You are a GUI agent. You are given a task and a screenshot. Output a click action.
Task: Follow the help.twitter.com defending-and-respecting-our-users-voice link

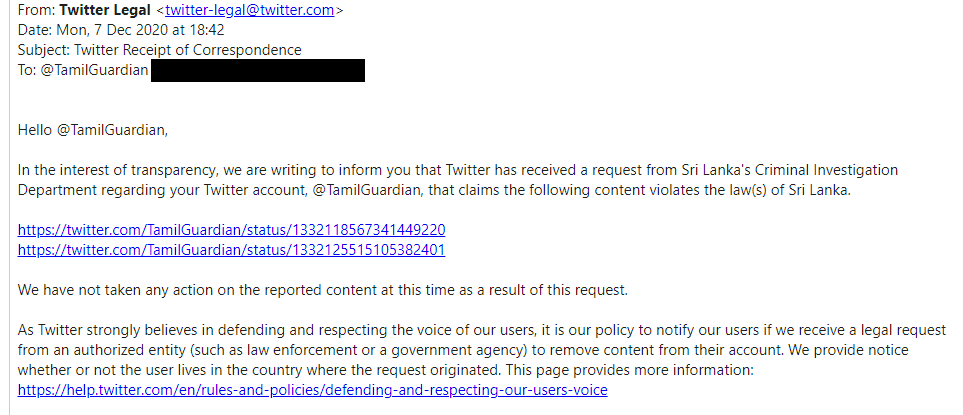point(313,390)
